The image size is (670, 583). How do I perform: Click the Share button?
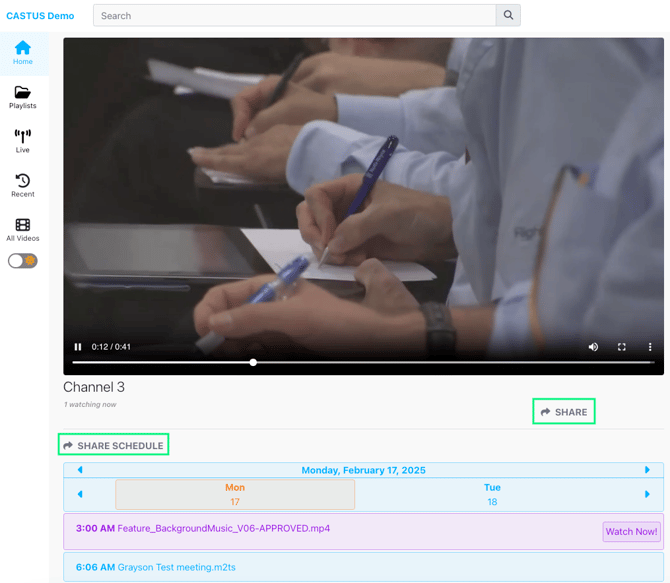(564, 412)
